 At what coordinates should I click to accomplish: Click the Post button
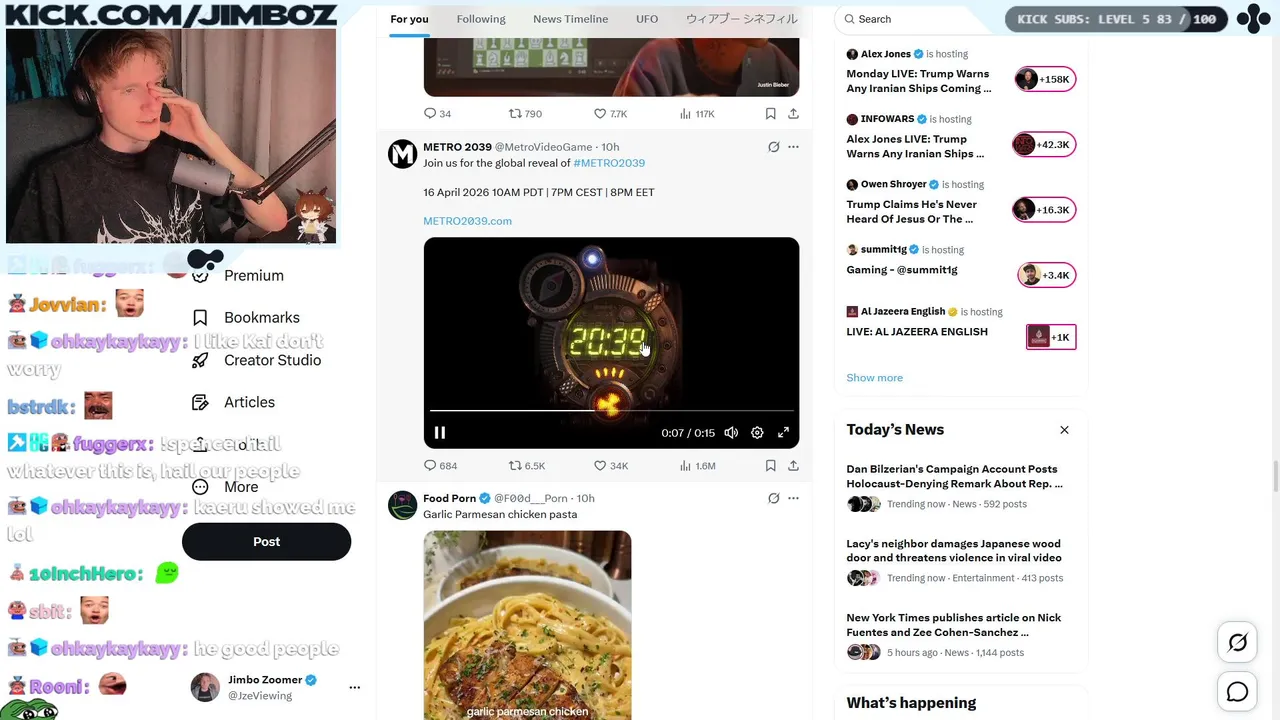266,542
